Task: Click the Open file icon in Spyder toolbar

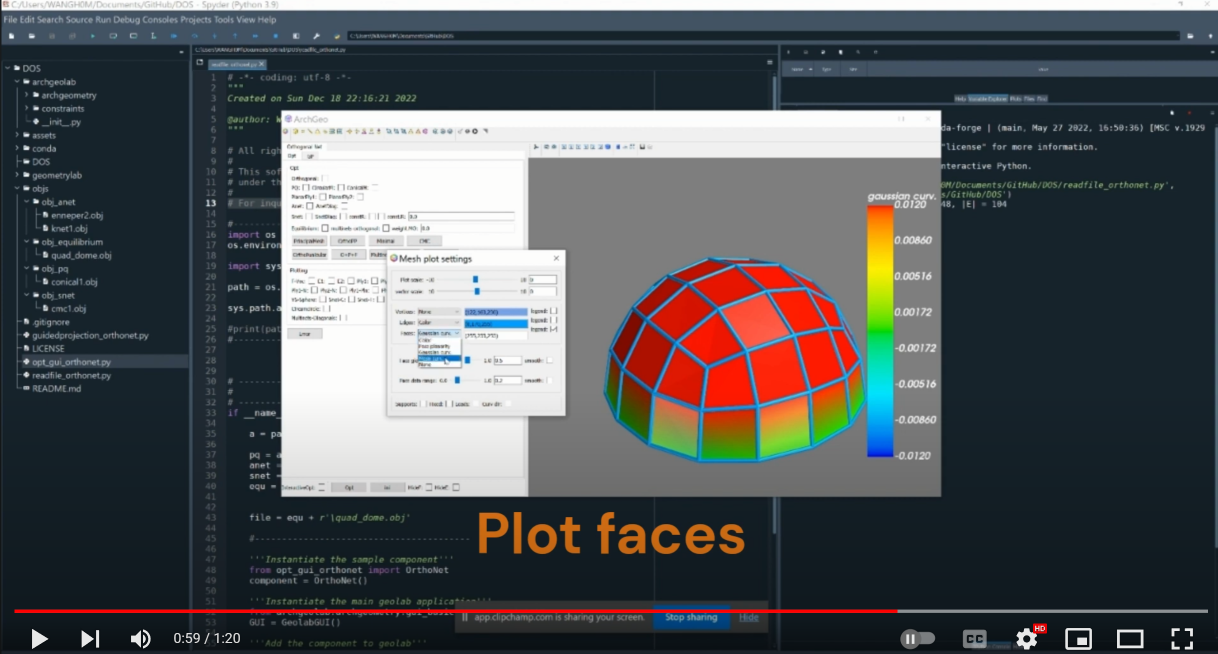Action: point(32,35)
